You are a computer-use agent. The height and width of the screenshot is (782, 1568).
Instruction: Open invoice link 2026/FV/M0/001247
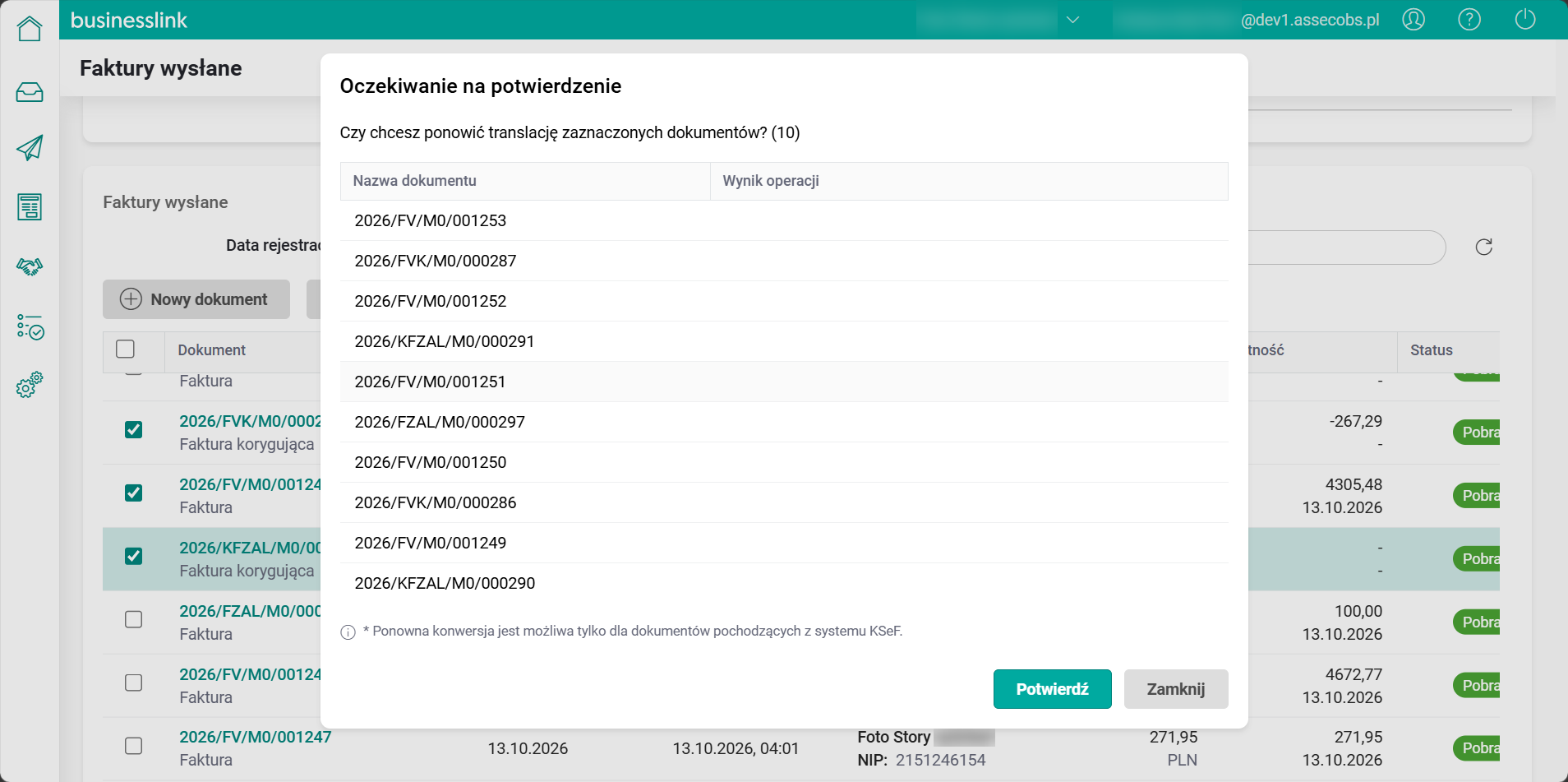click(256, 737)
